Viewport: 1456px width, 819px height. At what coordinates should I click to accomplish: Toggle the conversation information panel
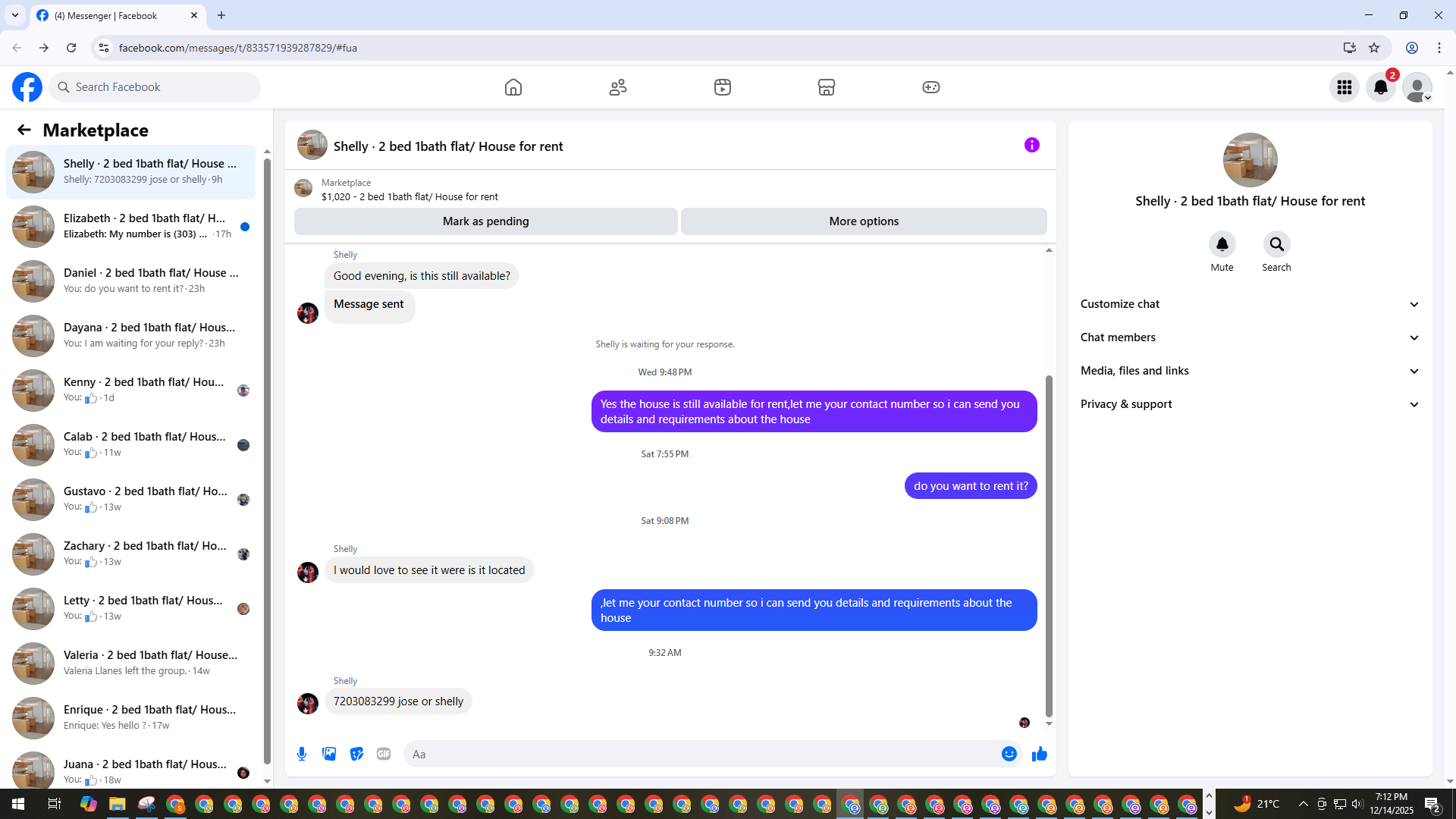click(1032, 145)
